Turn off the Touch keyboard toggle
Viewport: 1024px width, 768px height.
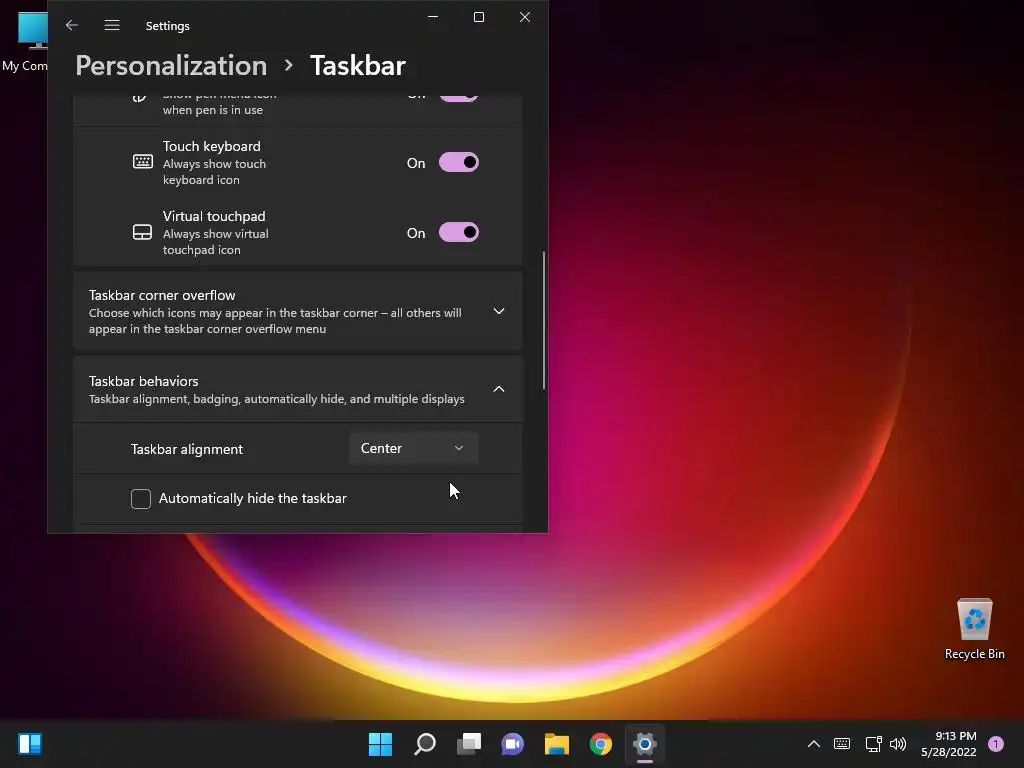[458, 162]
